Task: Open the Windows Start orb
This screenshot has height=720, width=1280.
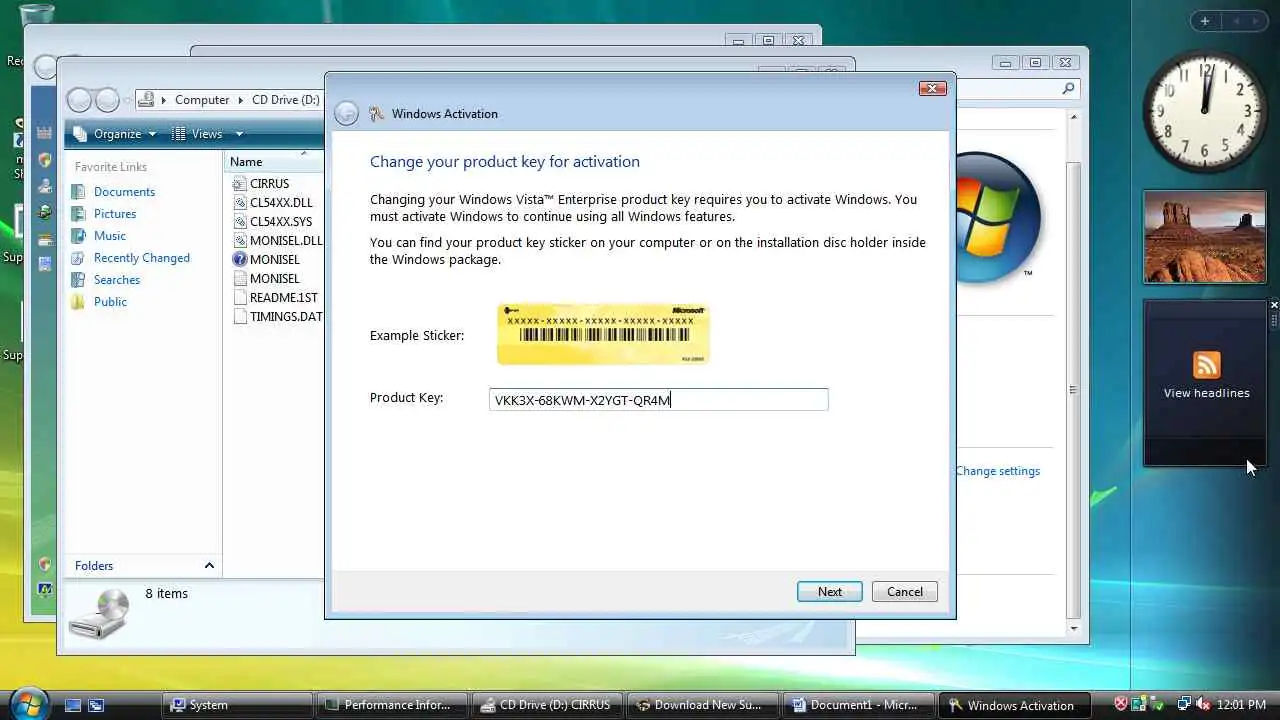Action: point(29,703)
